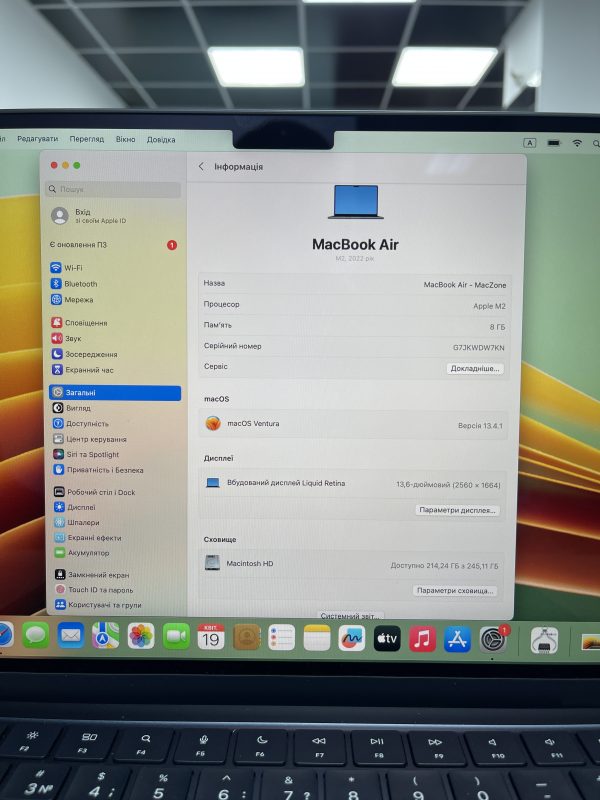Open Центр керування settings
600x800 pixels.
click(x=90, y=439)
